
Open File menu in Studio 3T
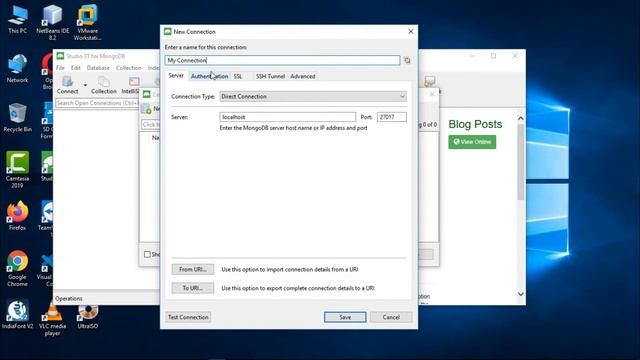point(60,68)
